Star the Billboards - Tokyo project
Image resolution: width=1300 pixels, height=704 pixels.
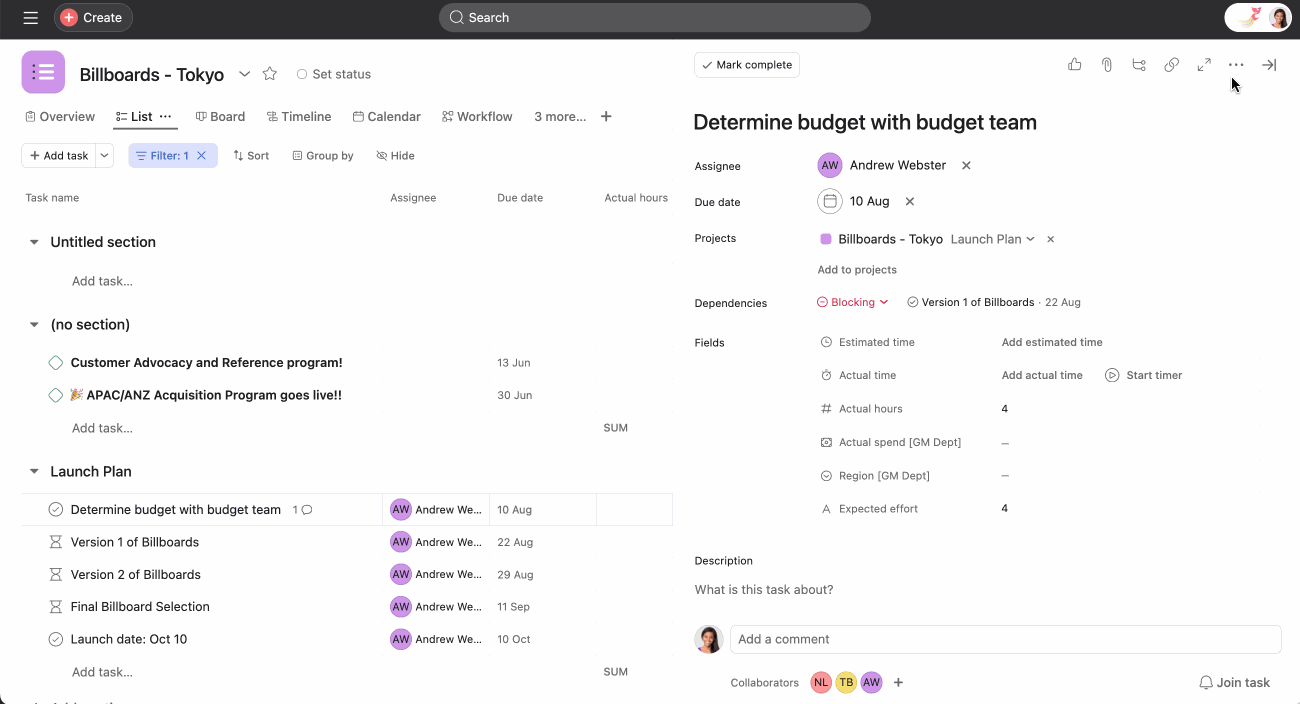click(269, 74)
